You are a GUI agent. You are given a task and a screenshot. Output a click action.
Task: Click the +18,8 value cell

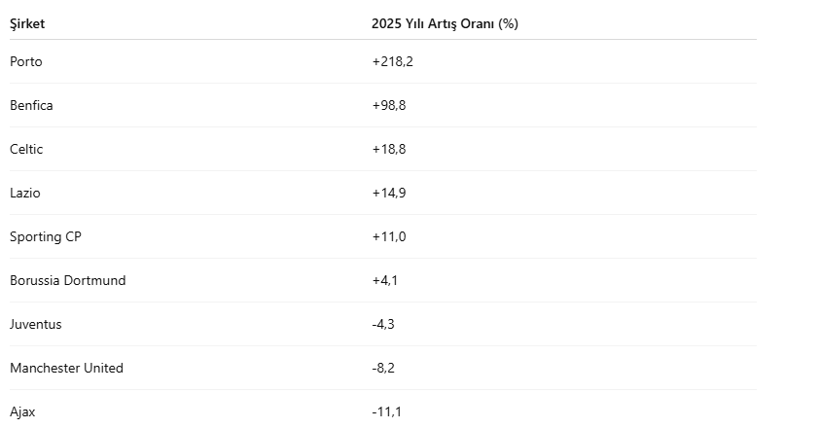[x=388, y=149]
